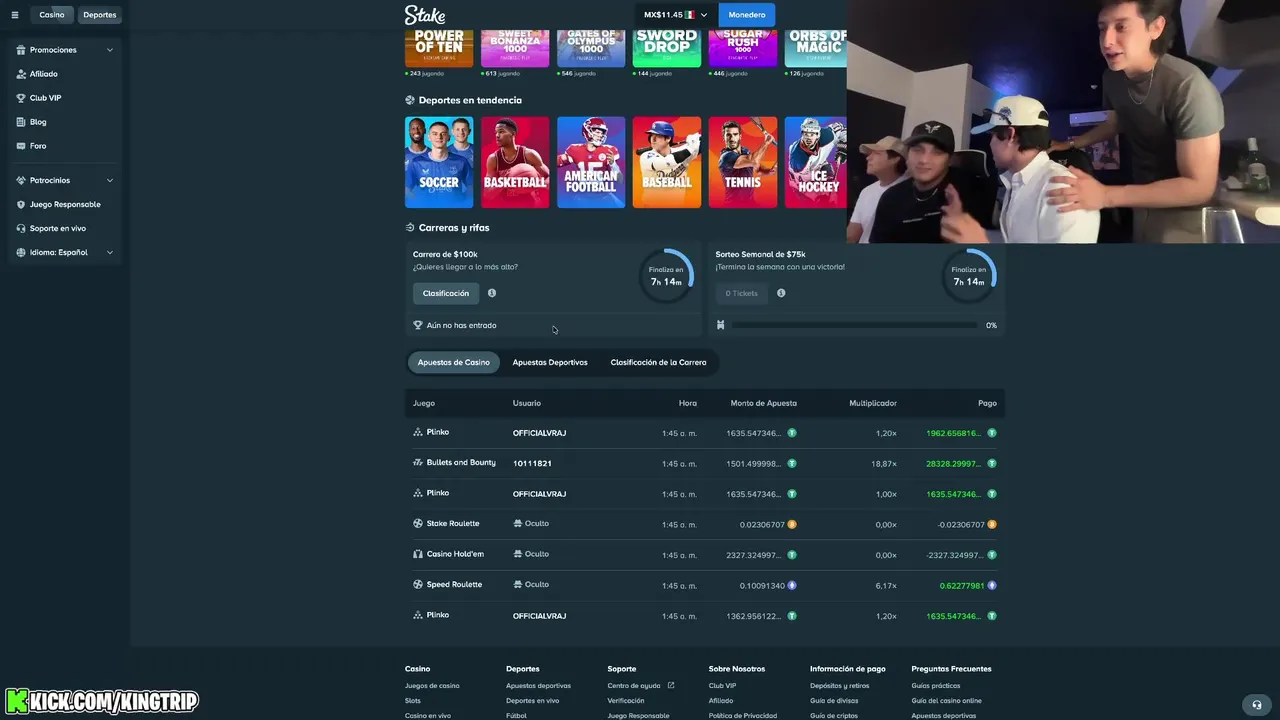The width and height of the screenshot is (1280, 720).
Task: Switch to the Casino top tab
Action: [x=52, y=15]
